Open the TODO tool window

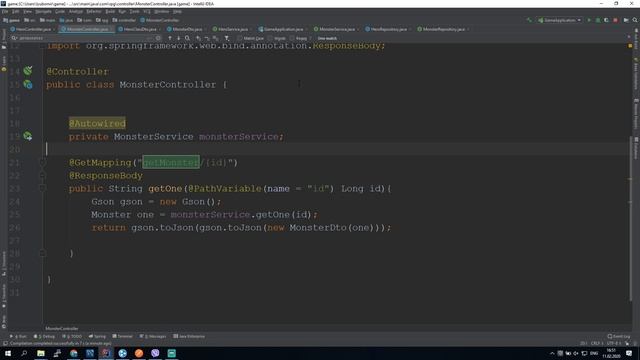click(x=72, y=336)
